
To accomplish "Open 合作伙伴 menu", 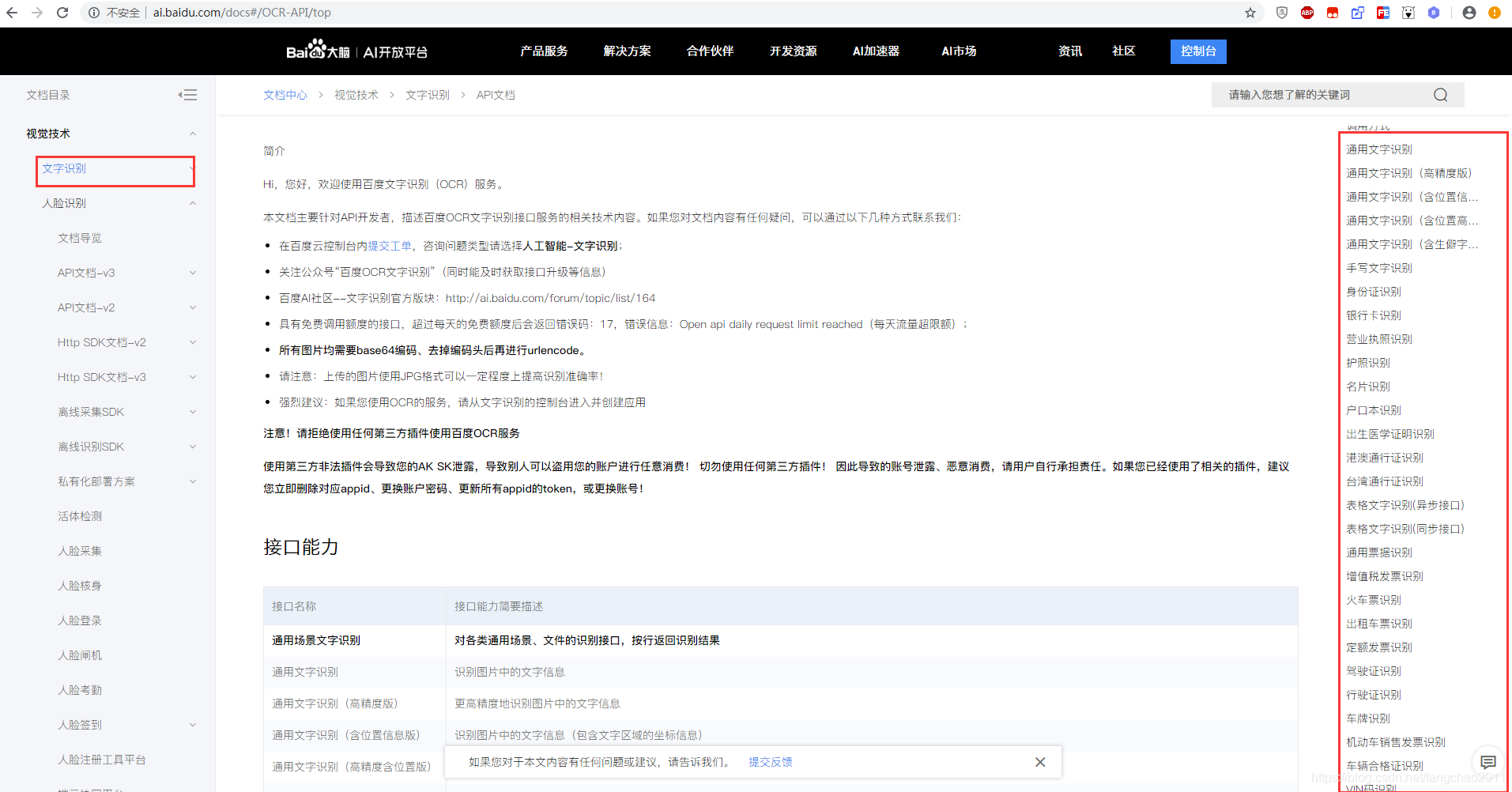I will point(710,51).
